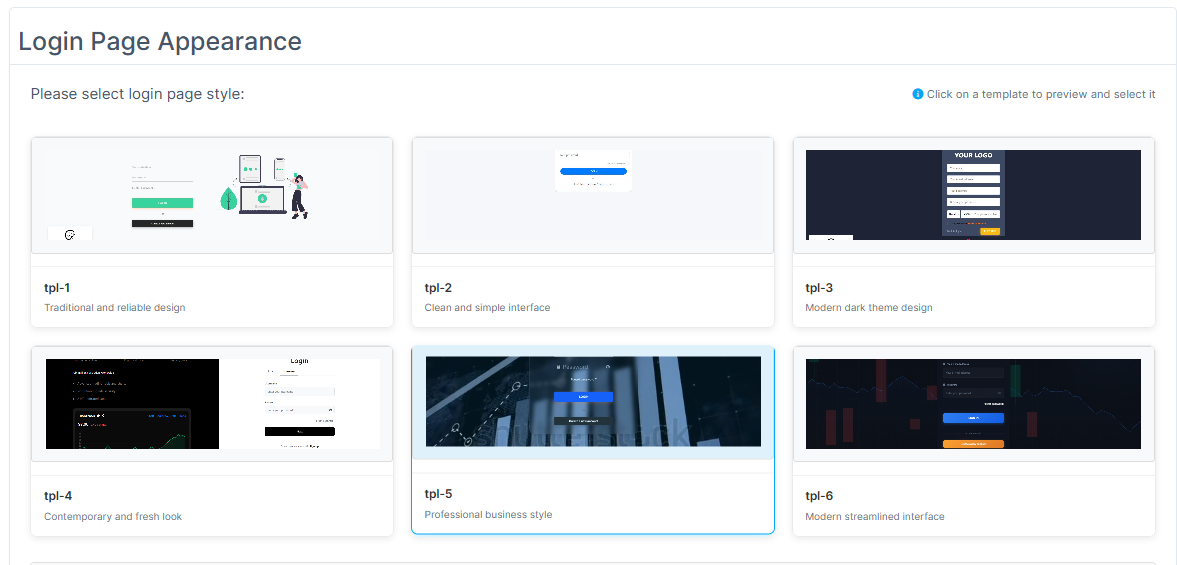Click the tpl-2 card title
This screenshot has width=1177, height=565.
click(438, 288)
